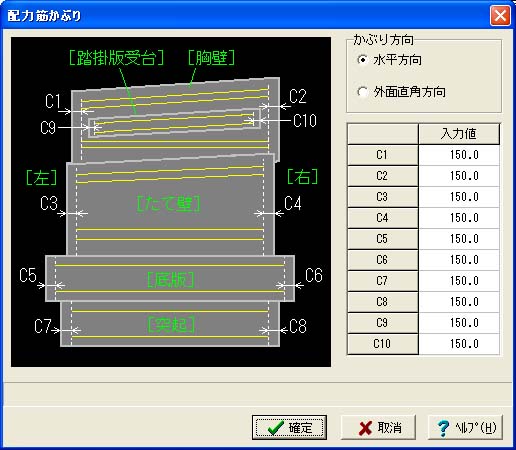
Task: Confirm with the 確定 button
Action: click(289, 427)
